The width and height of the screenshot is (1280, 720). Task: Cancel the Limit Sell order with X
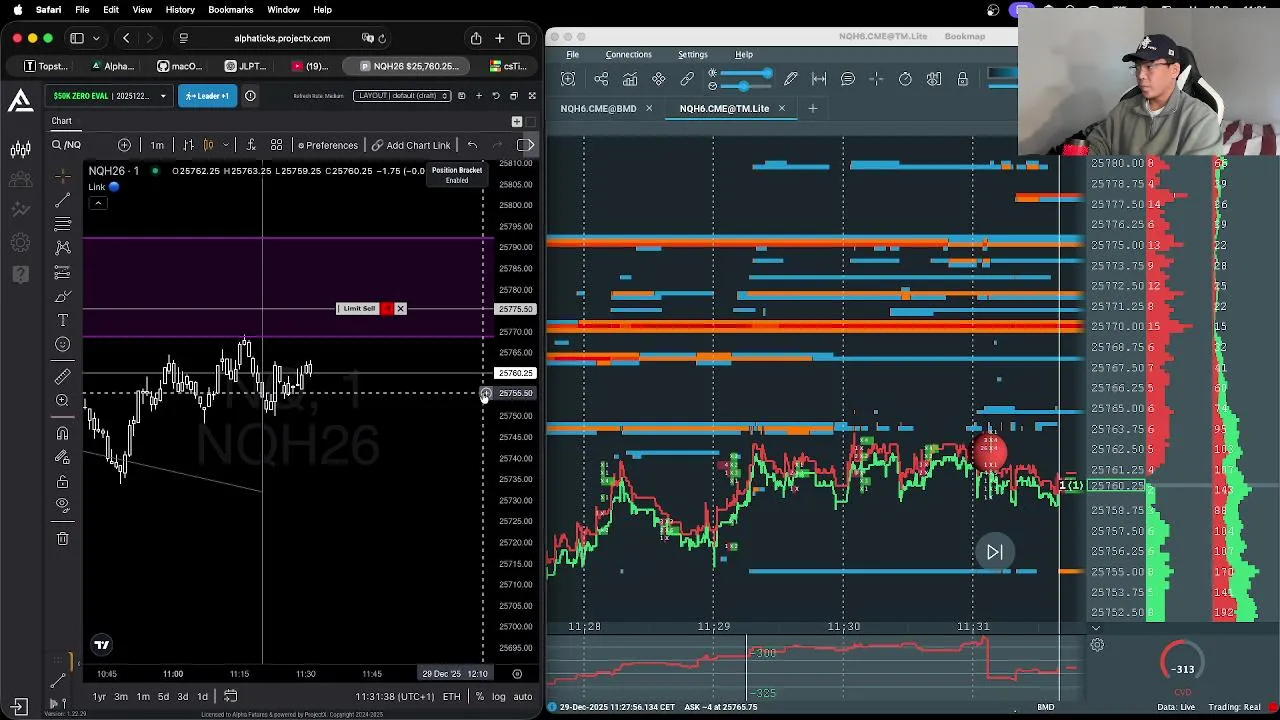(400, 308)
